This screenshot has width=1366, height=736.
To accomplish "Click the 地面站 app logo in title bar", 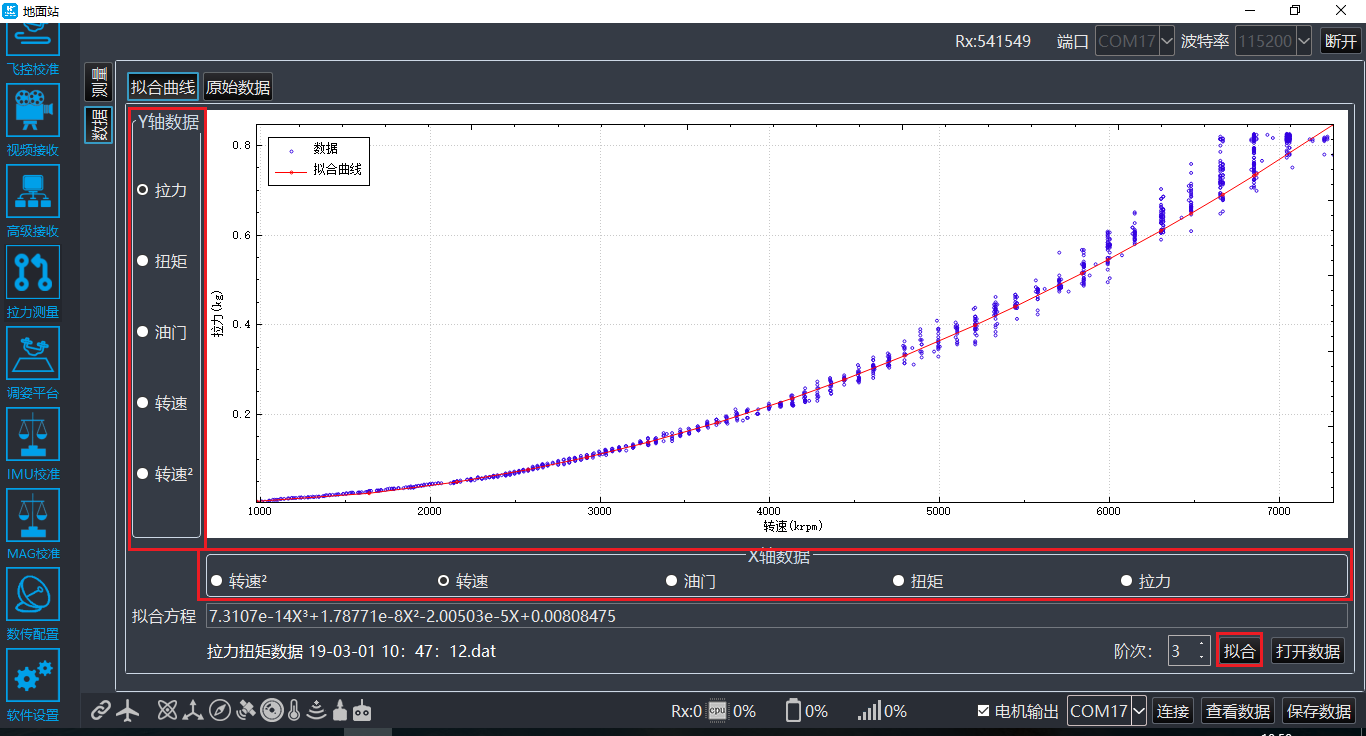I will pyautogui.click(x=11, y=10).
